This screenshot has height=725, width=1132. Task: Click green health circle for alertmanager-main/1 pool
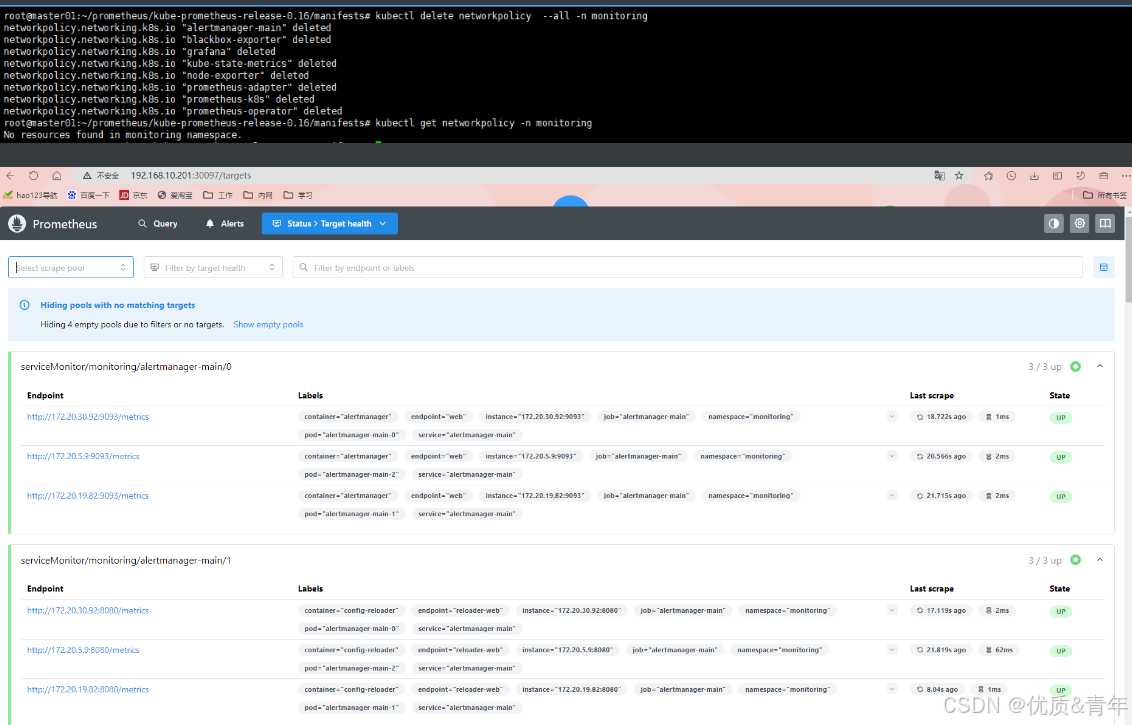pyautogui.click(x=1076, y=560)
